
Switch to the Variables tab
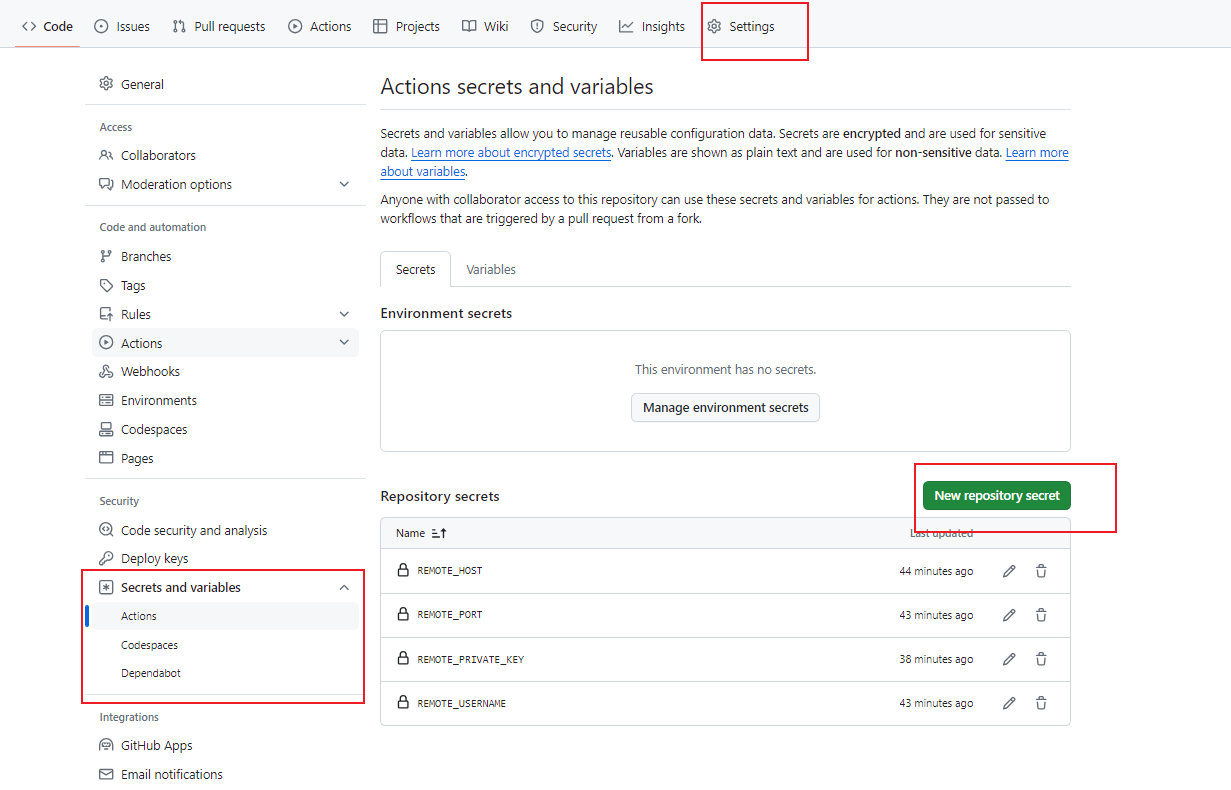(x=491, y=269)
